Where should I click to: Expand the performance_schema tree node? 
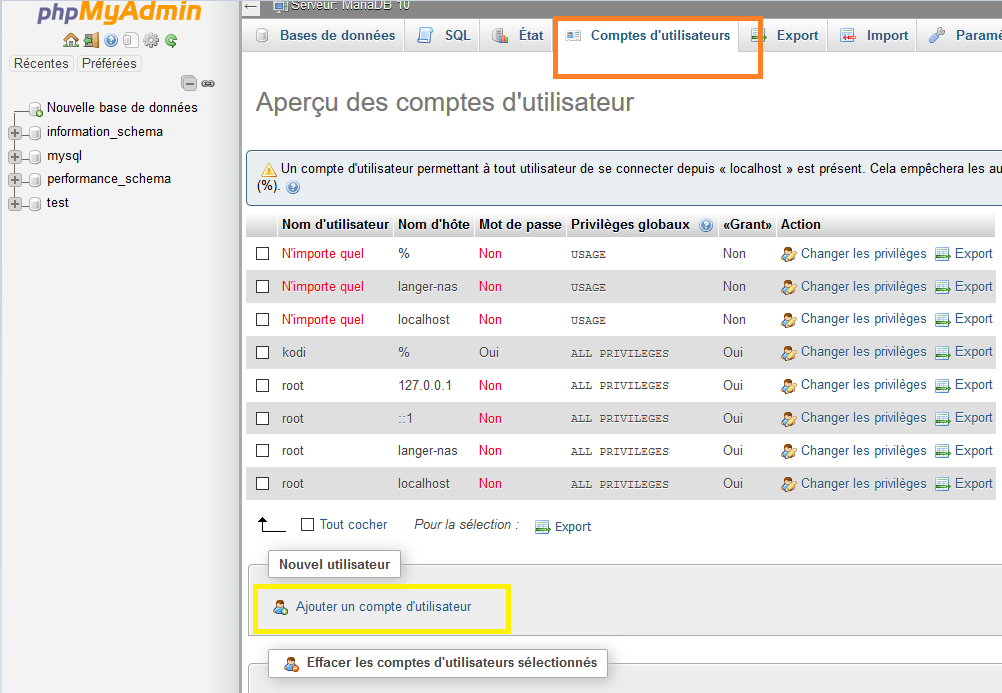(15, 180)
